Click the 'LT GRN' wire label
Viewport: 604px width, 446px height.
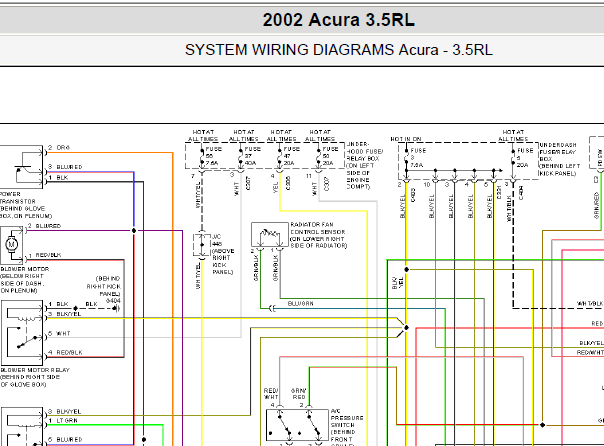click(x=67, y=421)
